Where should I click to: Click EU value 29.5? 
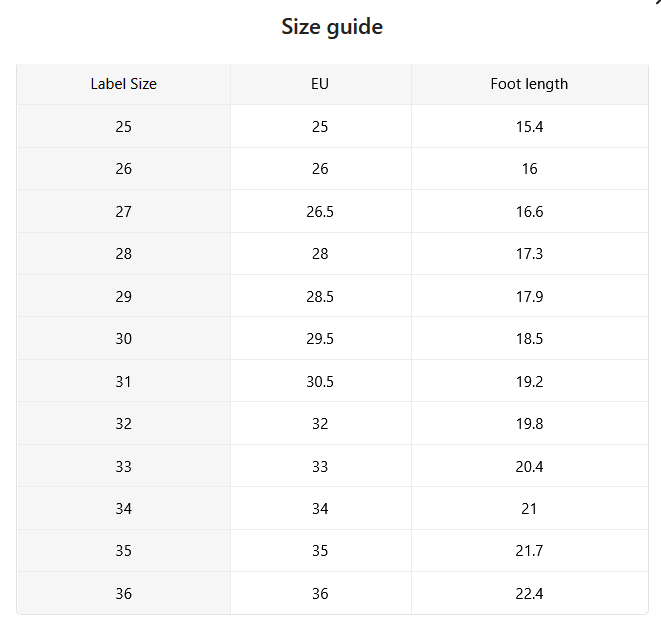point(320,339)
